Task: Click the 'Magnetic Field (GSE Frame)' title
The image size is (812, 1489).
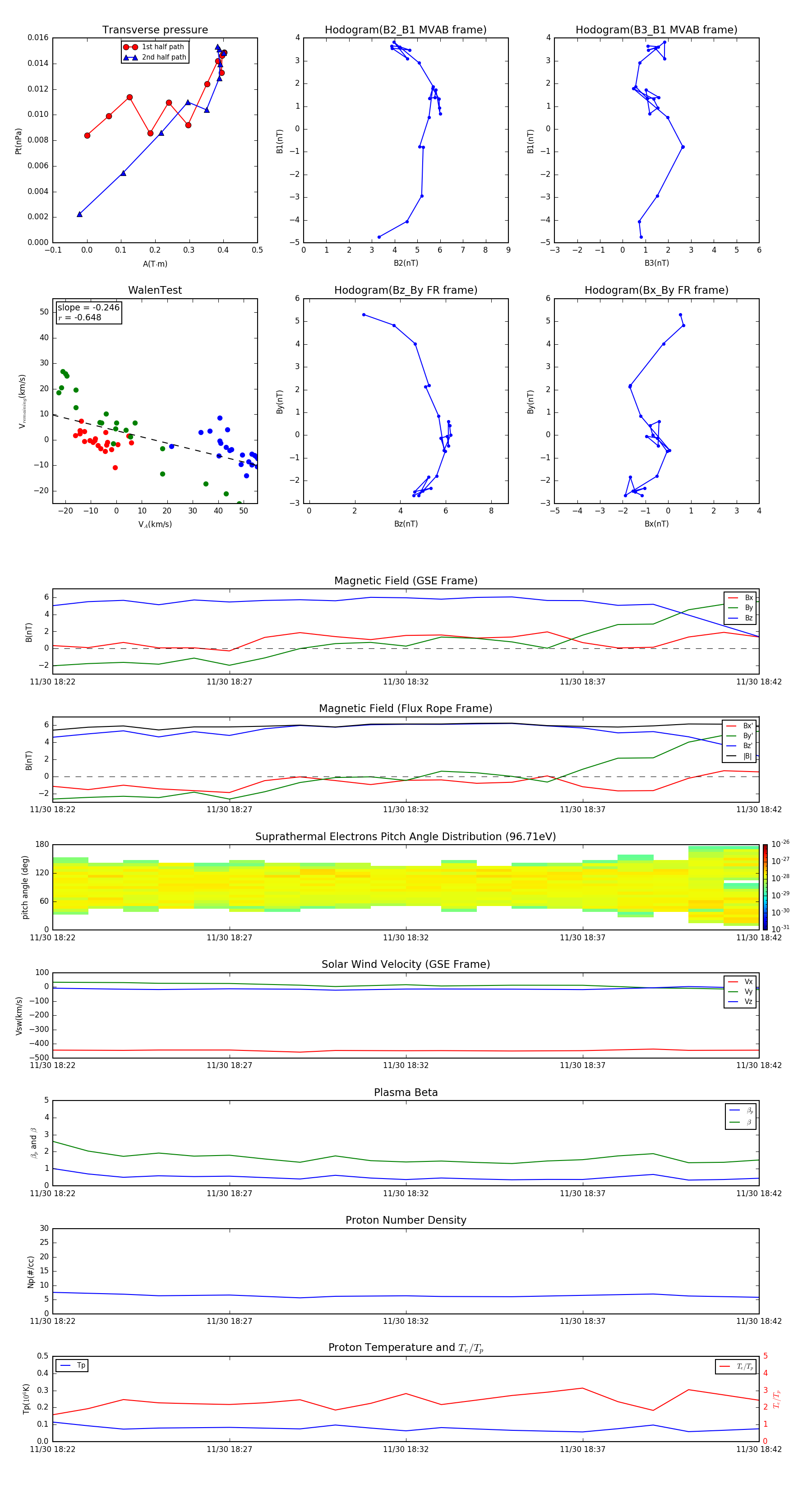Action: click(x=406, y=581)
